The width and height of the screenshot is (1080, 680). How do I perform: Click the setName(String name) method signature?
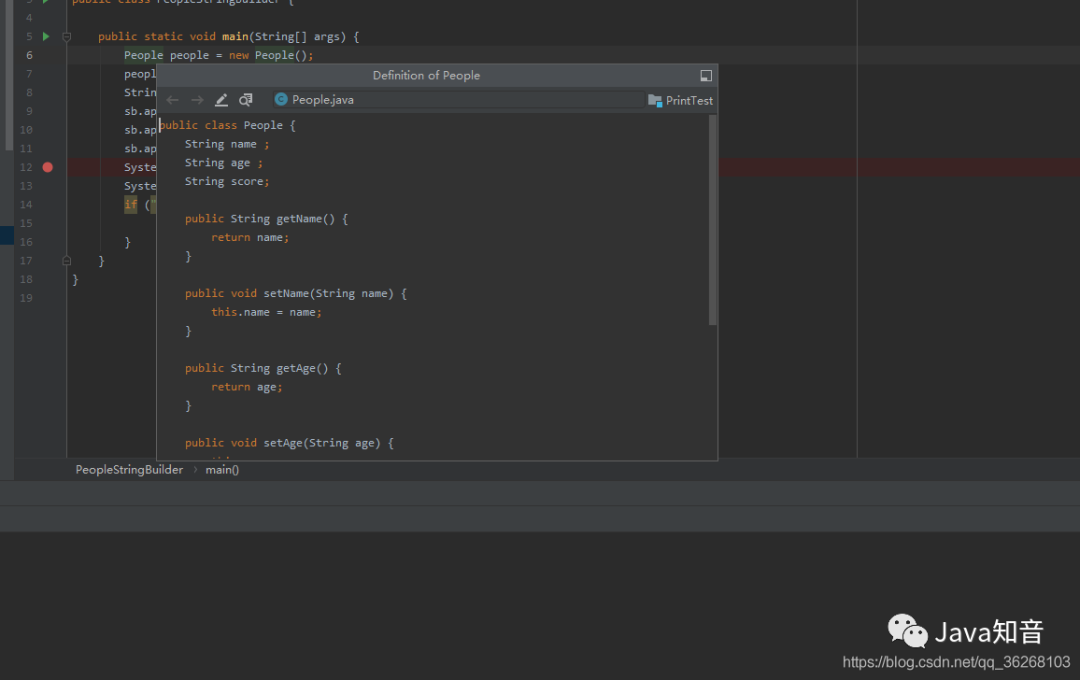pos(296,293)
